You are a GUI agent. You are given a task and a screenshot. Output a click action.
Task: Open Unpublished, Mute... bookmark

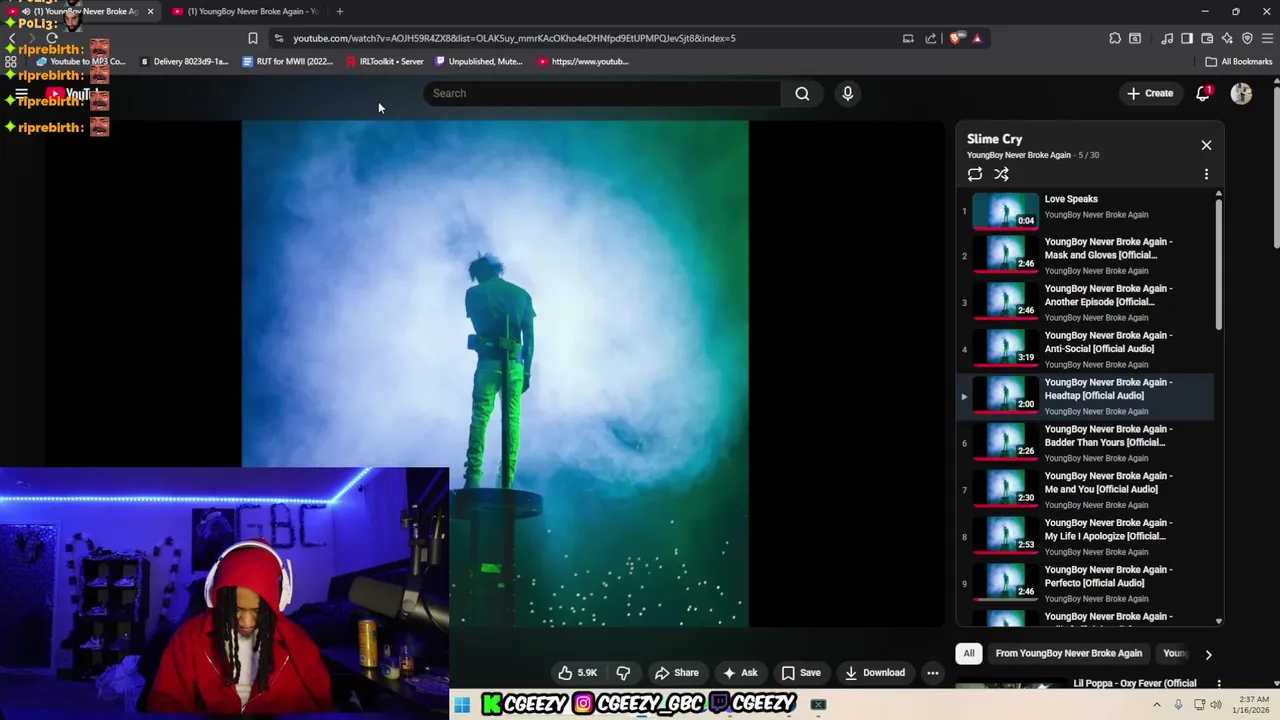click(478, 61)
